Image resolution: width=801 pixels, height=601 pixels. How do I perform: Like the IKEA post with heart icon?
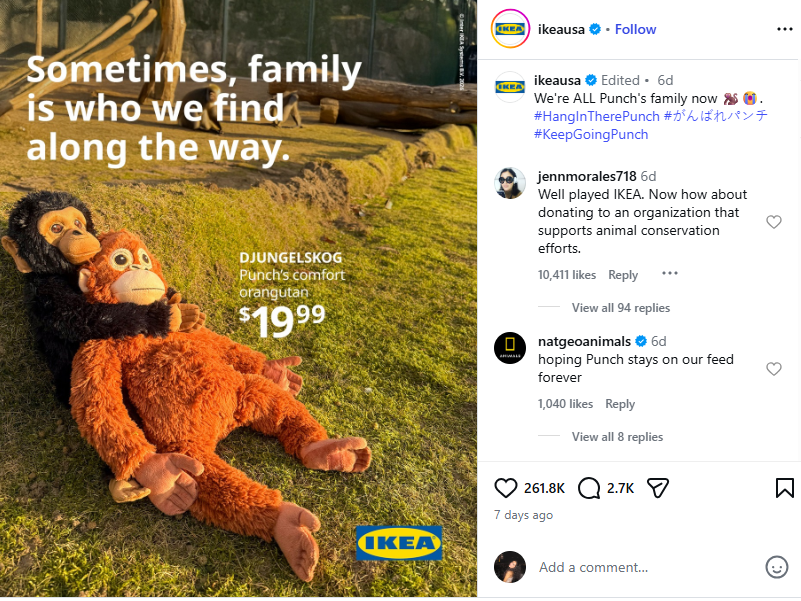(x=507, y=488)
